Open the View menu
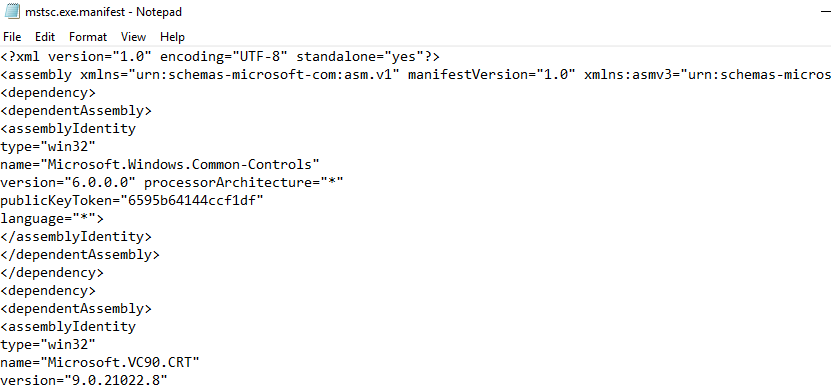This screenshot has height=386, width=831. point(133,37)
